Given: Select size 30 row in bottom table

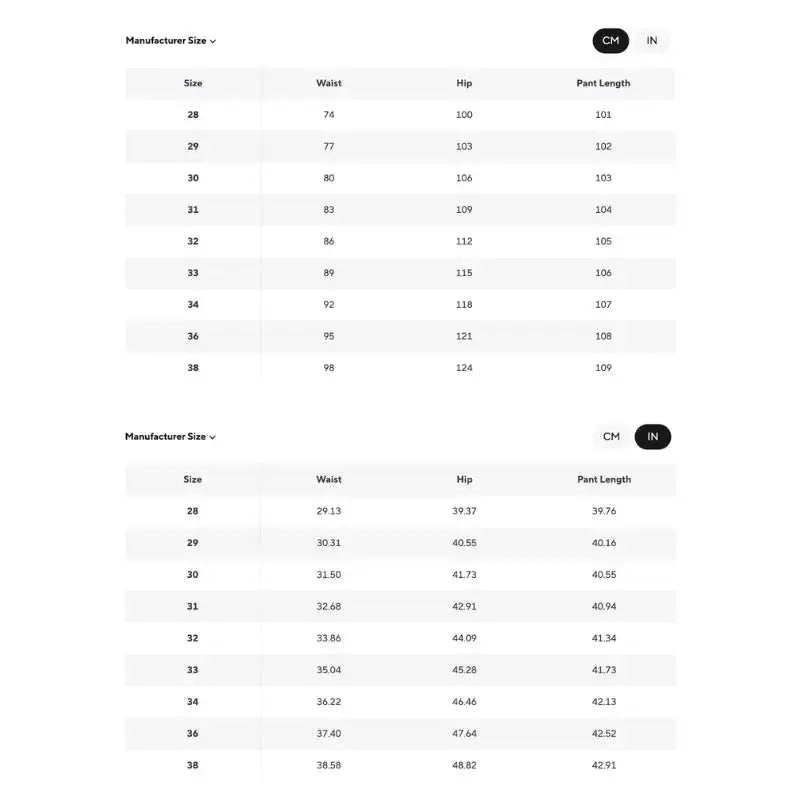Looking at the screenshot, I should [401, 575].
